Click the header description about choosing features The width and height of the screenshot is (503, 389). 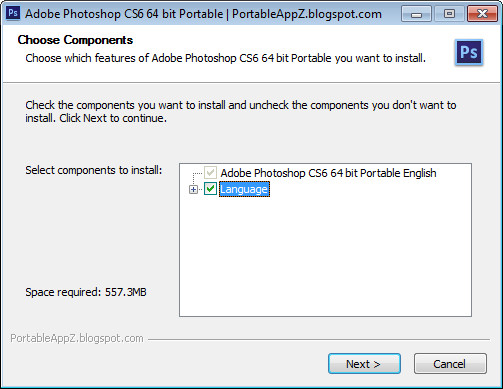point(226,58)
